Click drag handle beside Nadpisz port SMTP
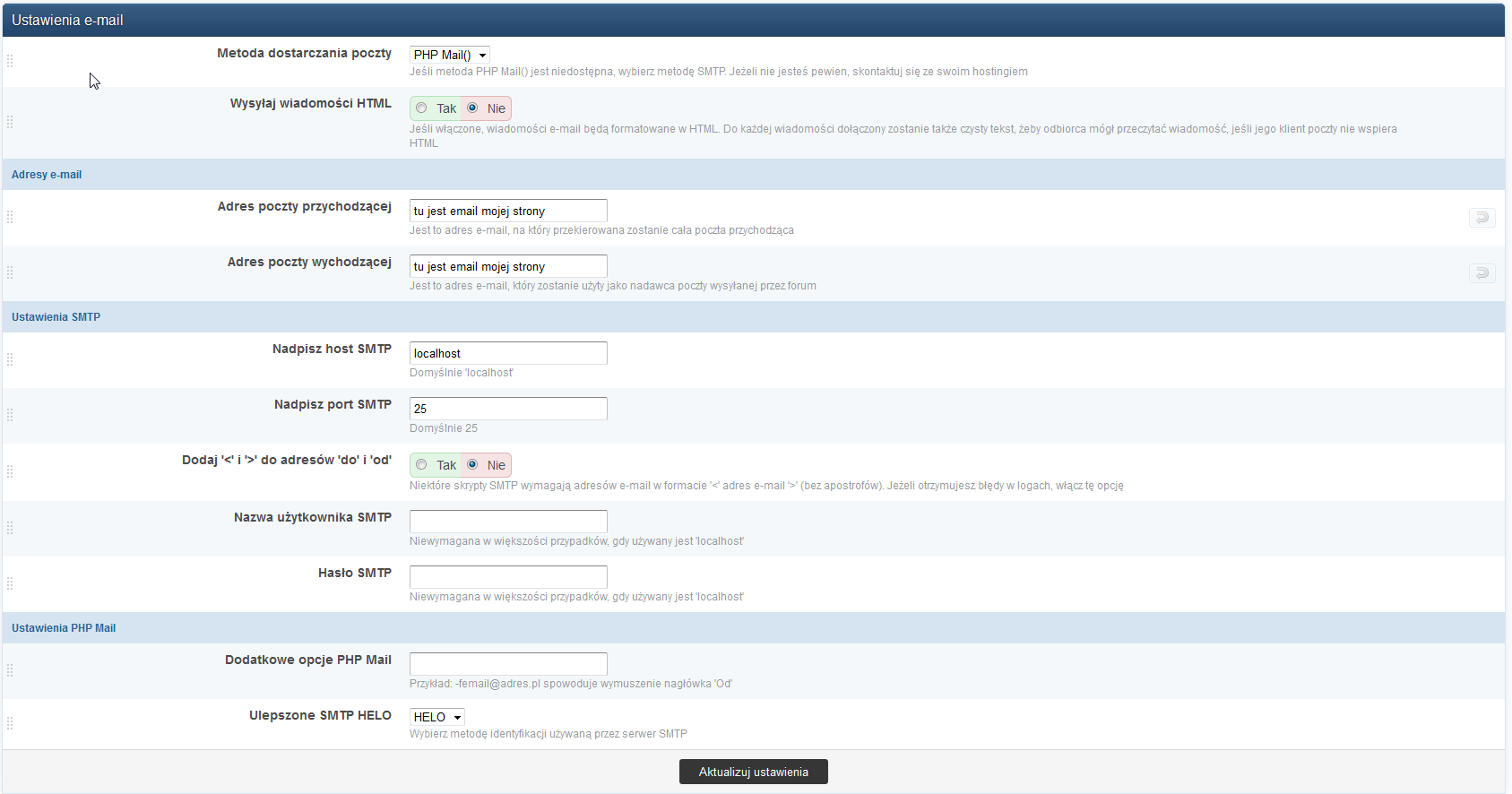The width and height of the screenshot is (1512, 794). tap(10, 415)
